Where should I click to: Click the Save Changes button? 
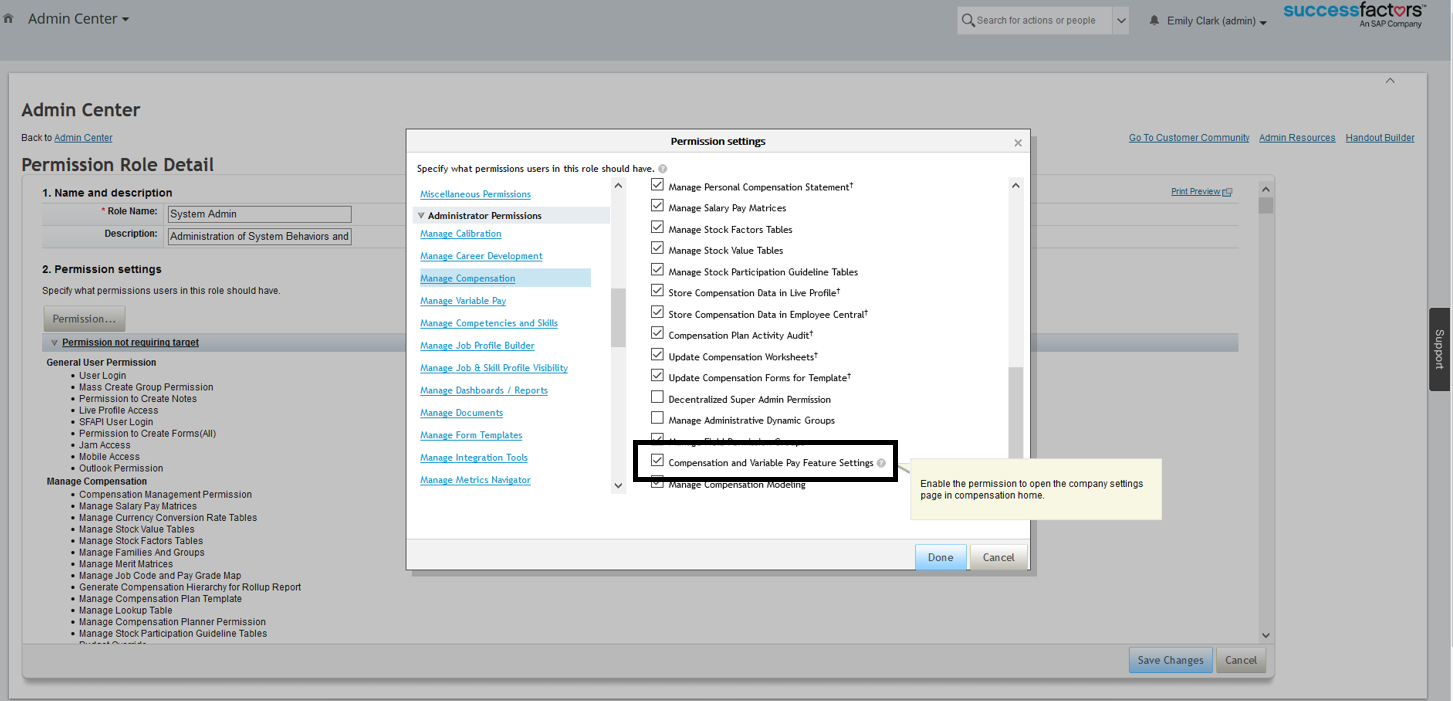(x=1170, y=660)
